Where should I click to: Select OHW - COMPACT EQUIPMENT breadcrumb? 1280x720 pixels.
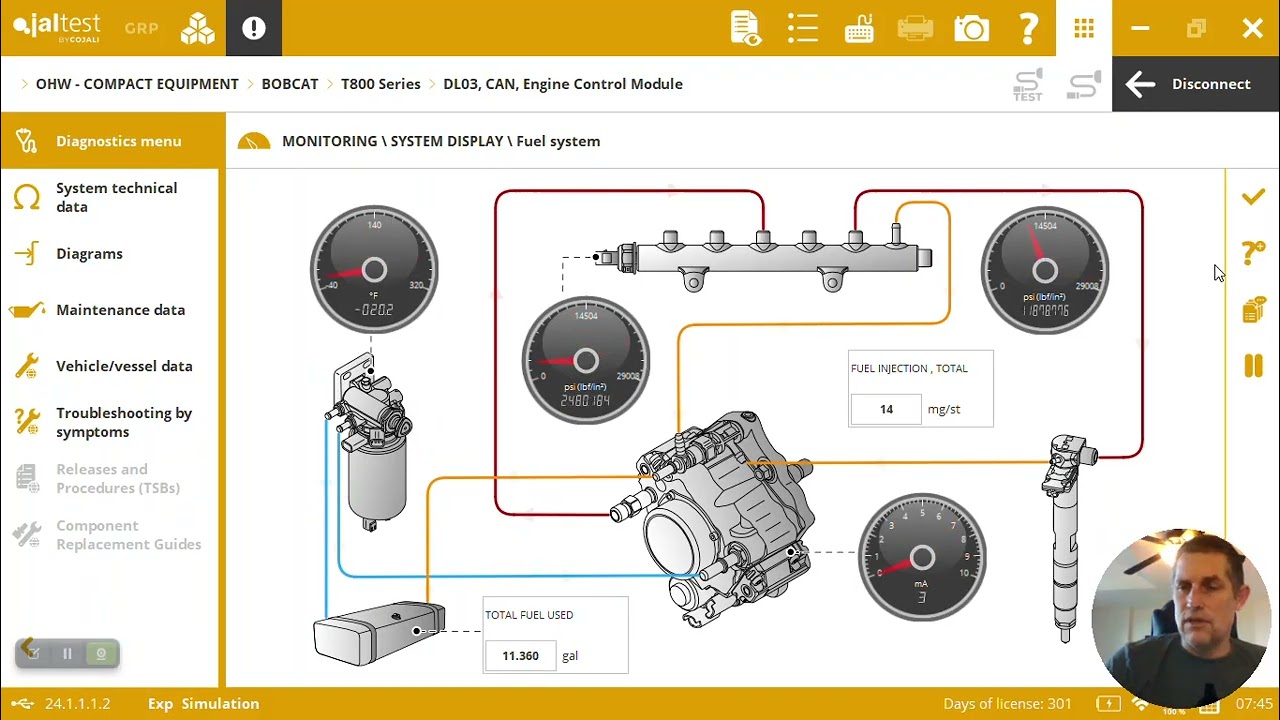coord(137,84)
